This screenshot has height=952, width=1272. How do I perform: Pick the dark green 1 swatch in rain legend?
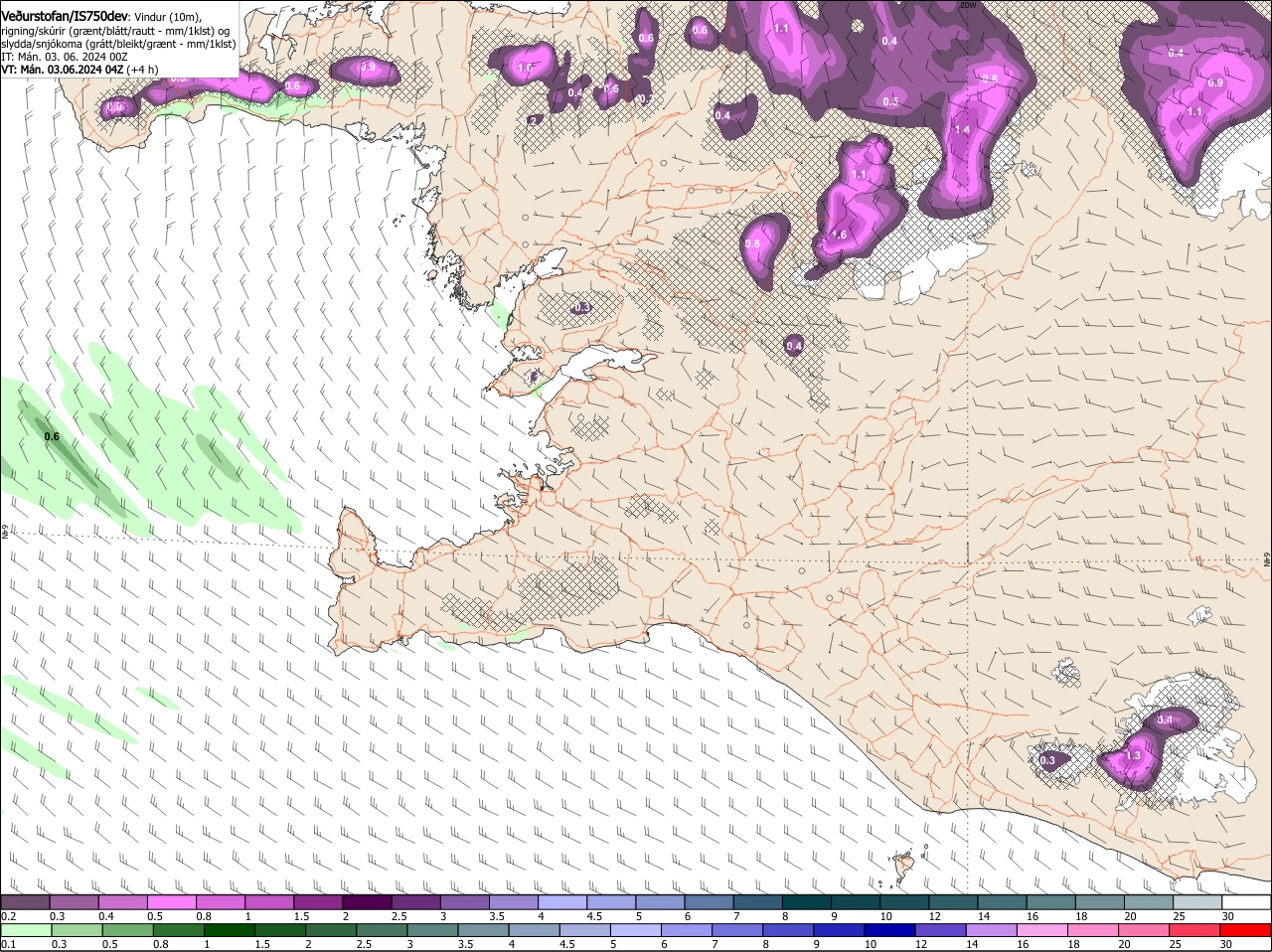coord(231,930)
